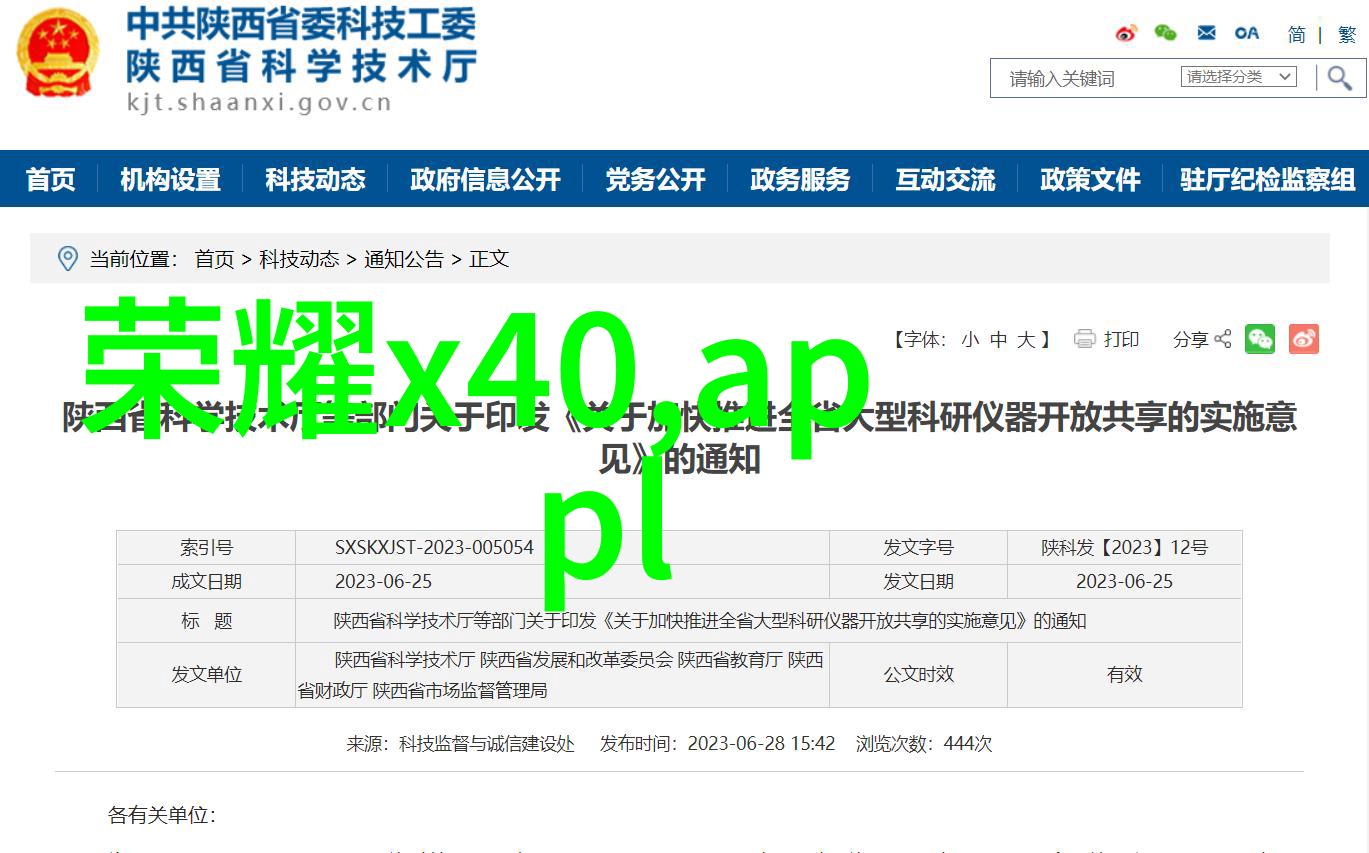Share article via green WeChat icon
The width and height of the screenshot is (1369, 853).
coord(1260,340)
